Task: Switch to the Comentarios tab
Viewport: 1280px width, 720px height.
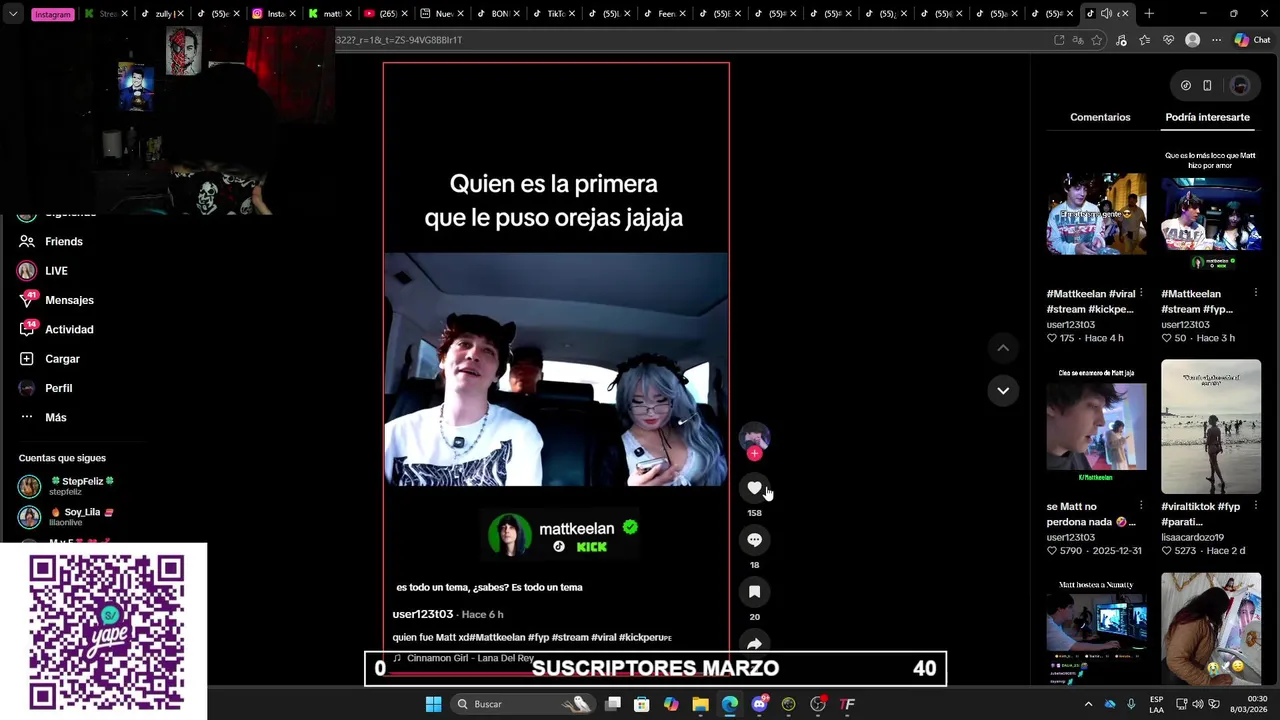Action: click(x=1100, y=117)
